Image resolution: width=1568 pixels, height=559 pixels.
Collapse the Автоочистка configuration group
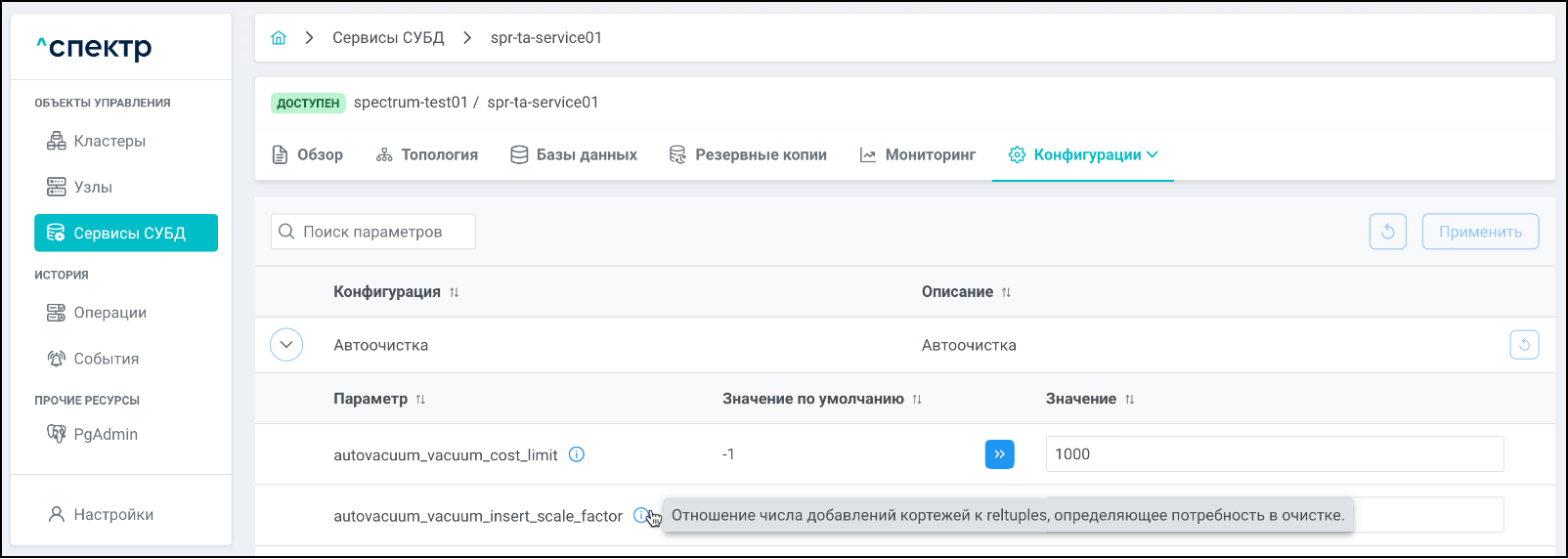point(286,345)
